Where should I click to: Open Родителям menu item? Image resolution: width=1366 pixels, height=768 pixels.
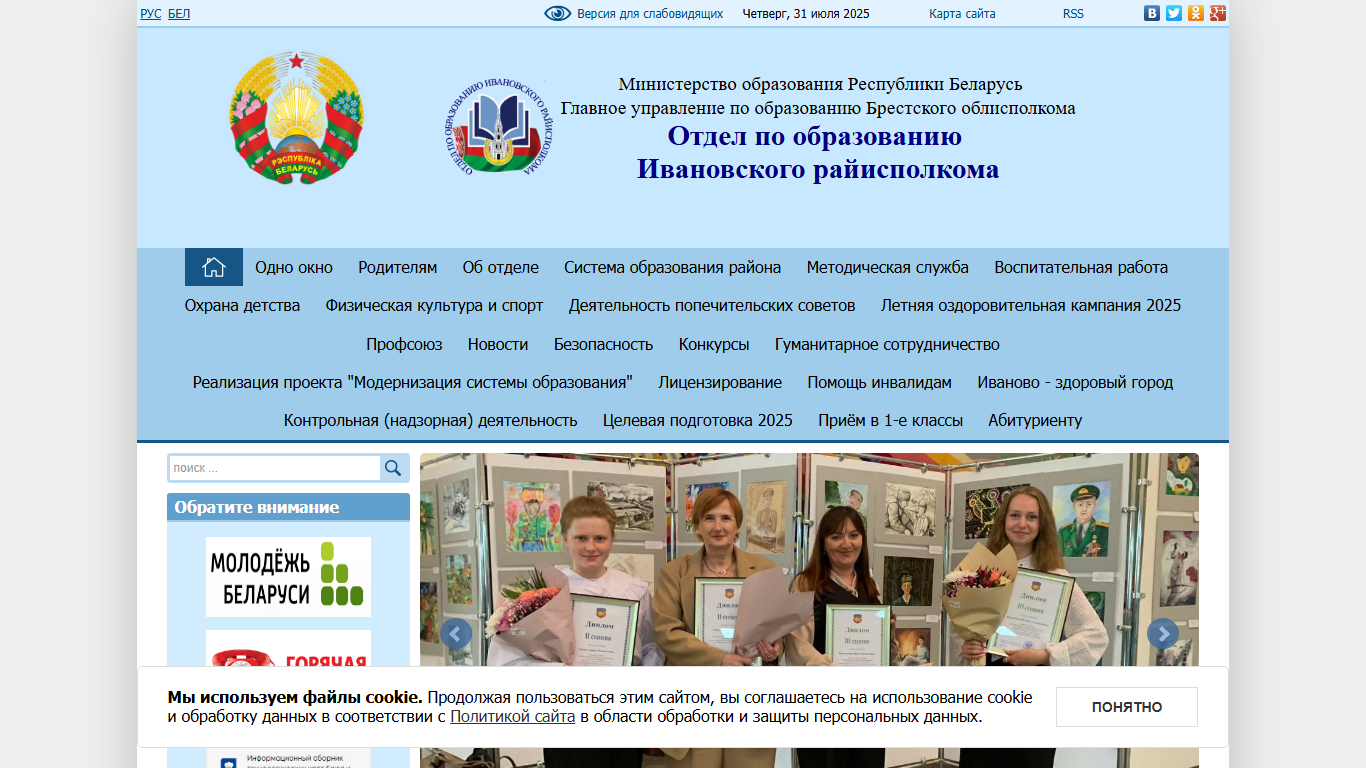click(x=398, y=267)
